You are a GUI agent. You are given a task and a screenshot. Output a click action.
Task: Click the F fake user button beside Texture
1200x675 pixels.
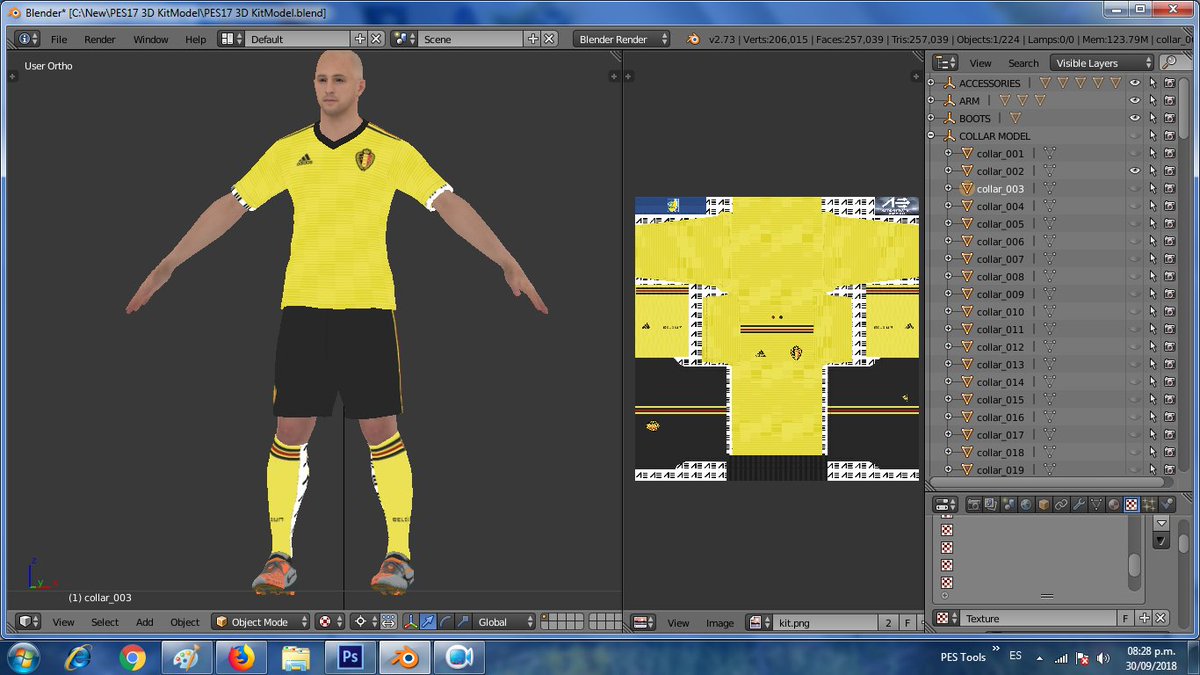pos(1125,619)
